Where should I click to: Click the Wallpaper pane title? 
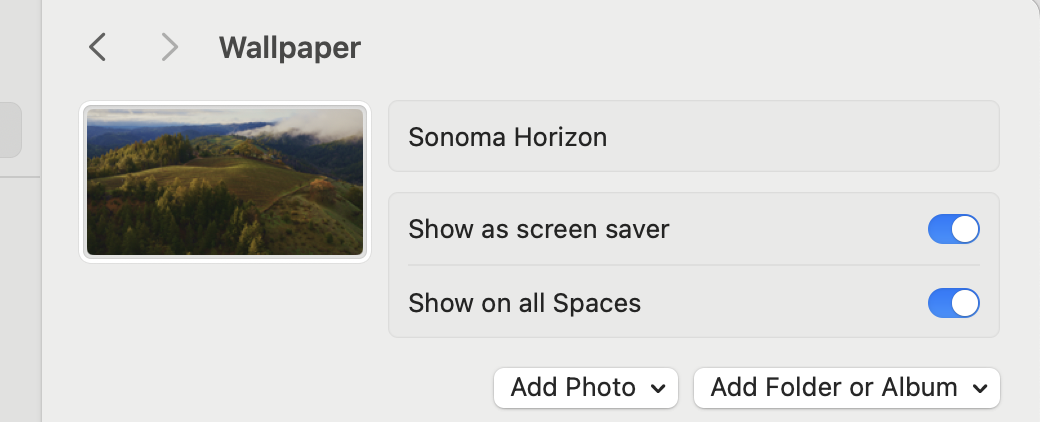(x=289, y=47)
